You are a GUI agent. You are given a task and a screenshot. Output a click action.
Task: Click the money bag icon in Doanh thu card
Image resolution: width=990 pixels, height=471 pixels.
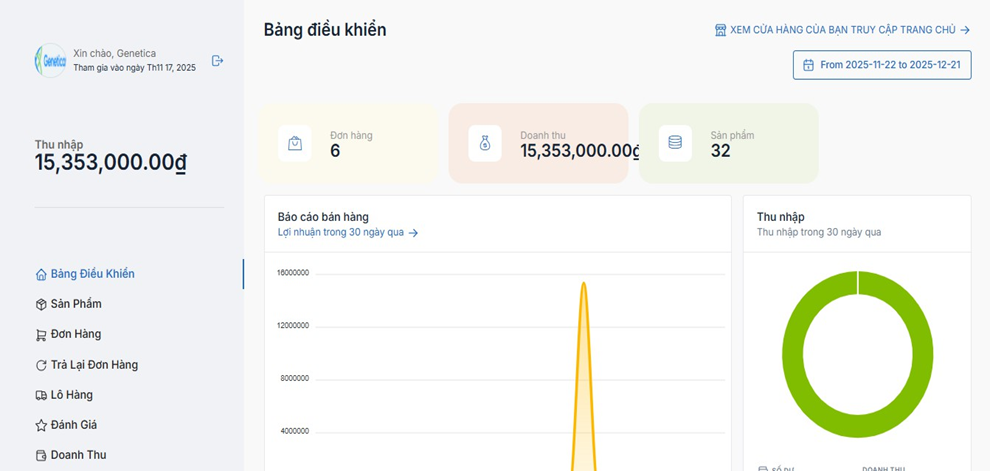(x=485, y=143)
